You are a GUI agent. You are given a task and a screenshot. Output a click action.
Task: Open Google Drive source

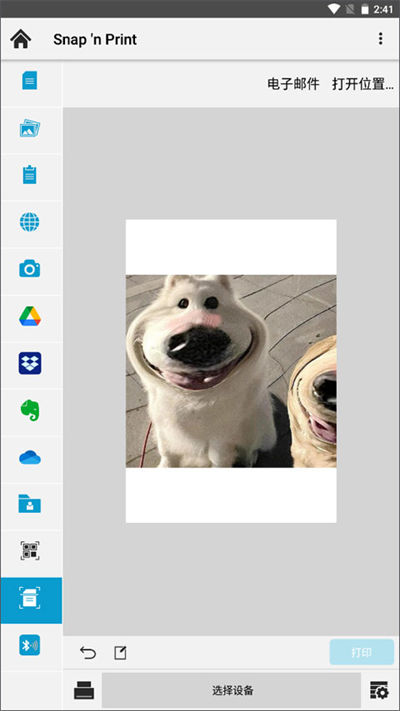coord(30,316)
